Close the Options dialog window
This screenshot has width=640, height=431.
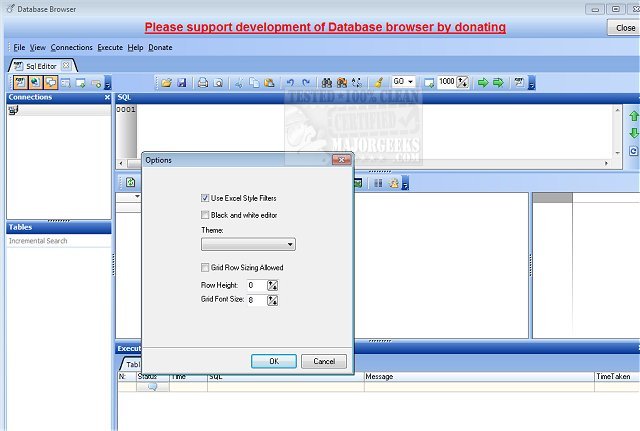(x=342, y=160)
